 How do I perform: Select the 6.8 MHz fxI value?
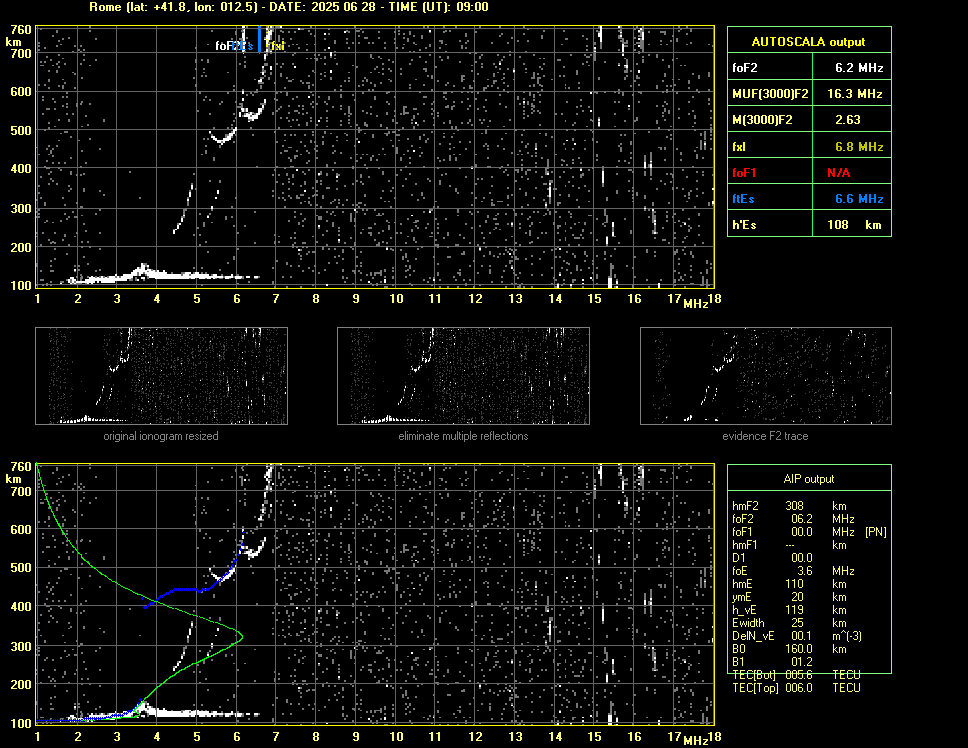click(x=859, y=147)
